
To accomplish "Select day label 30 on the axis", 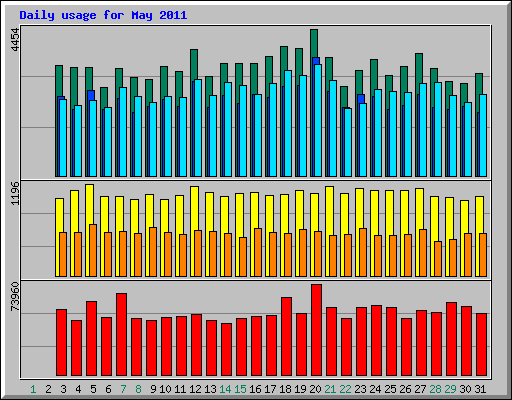I will point(465,389).
